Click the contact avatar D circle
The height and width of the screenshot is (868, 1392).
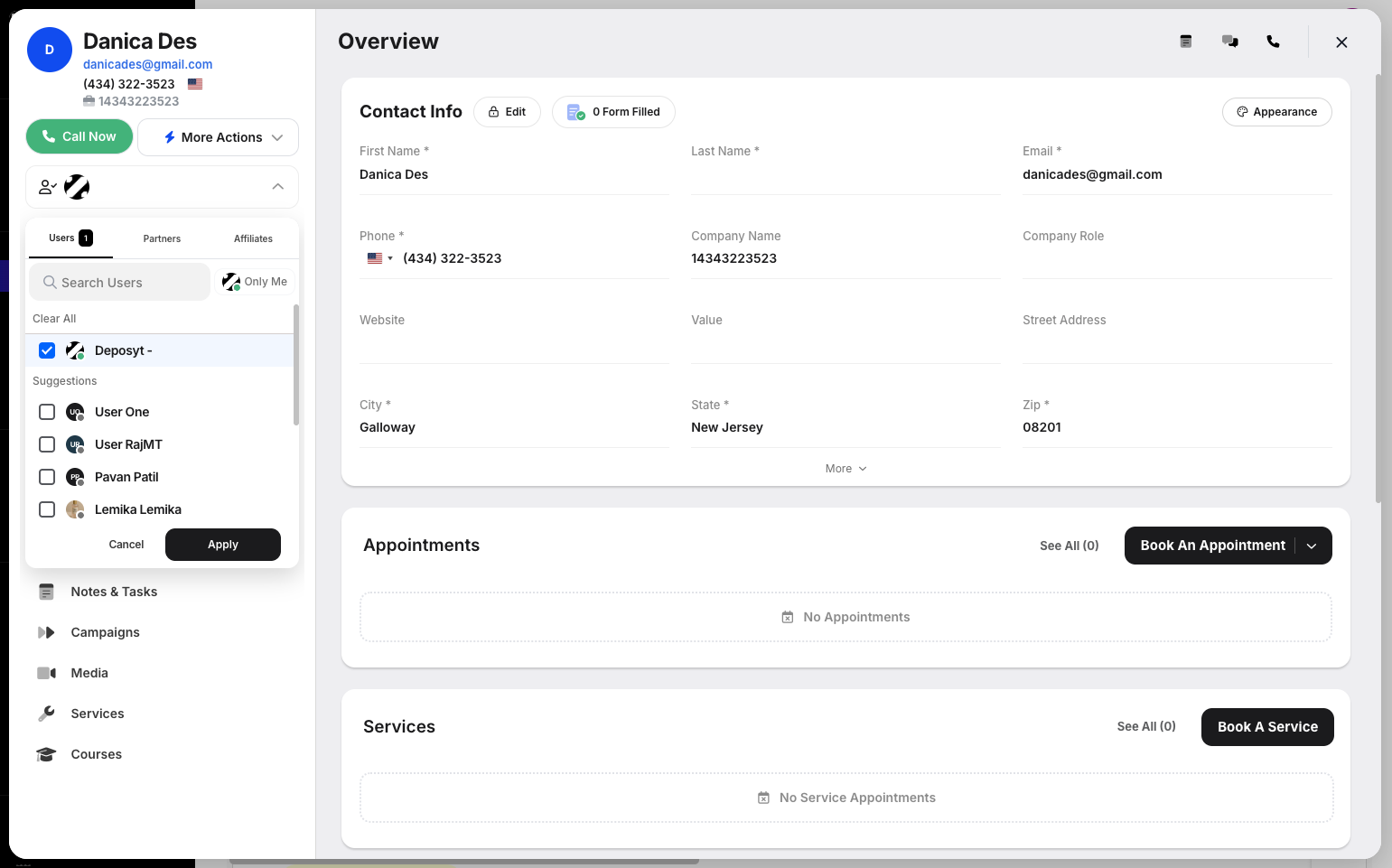coord(50,50)
